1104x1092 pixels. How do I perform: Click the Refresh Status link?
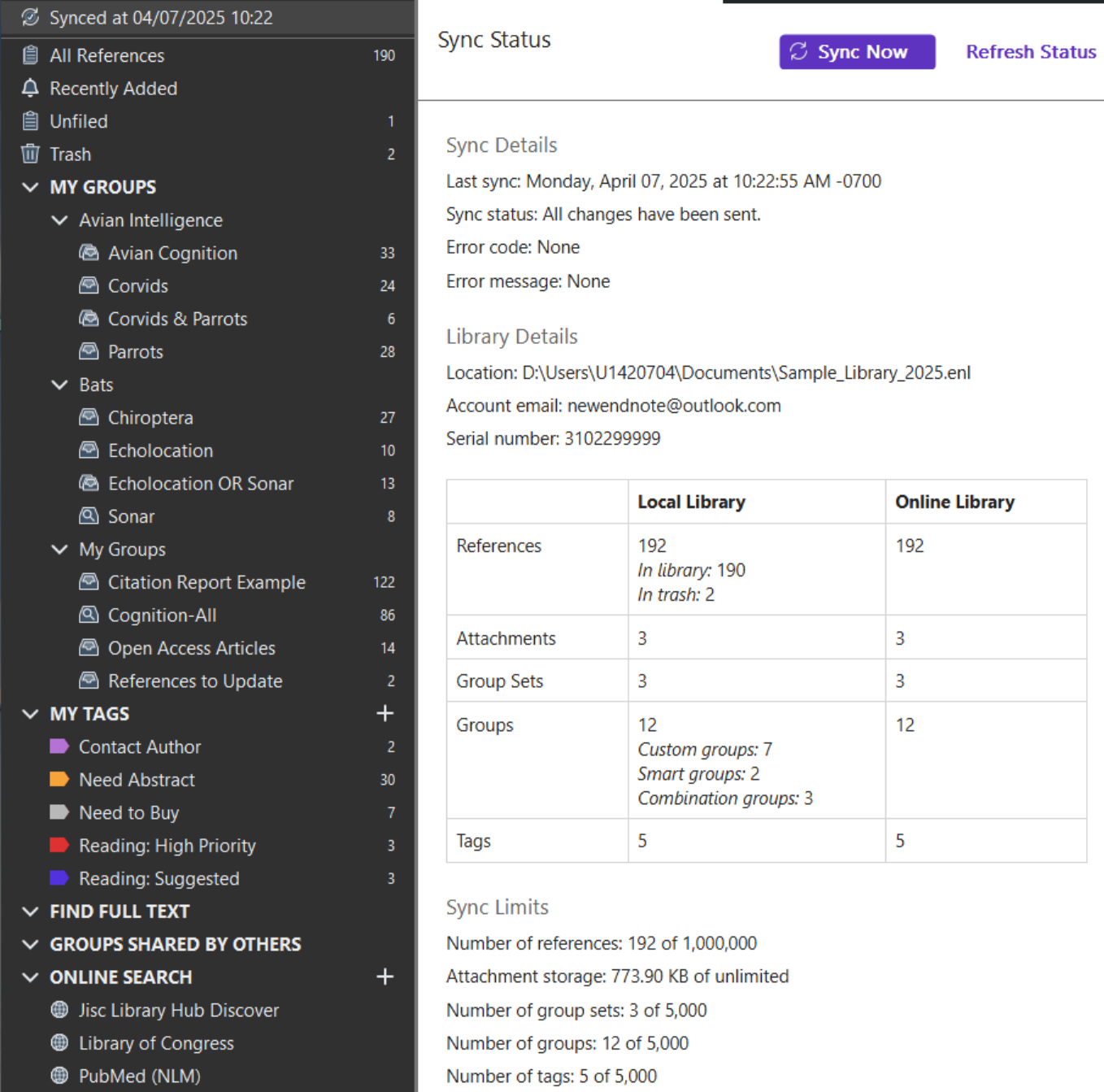[x=1029, y=51]
